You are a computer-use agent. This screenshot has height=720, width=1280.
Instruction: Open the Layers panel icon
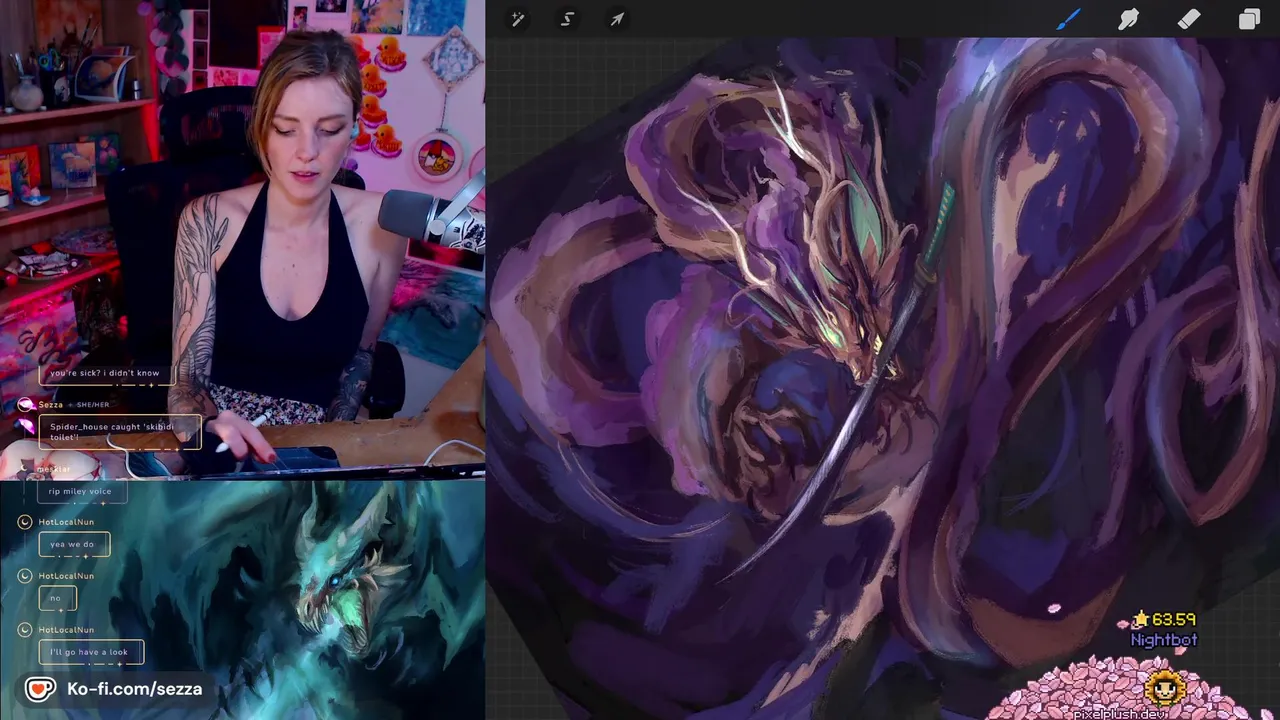click(1249, 19)
